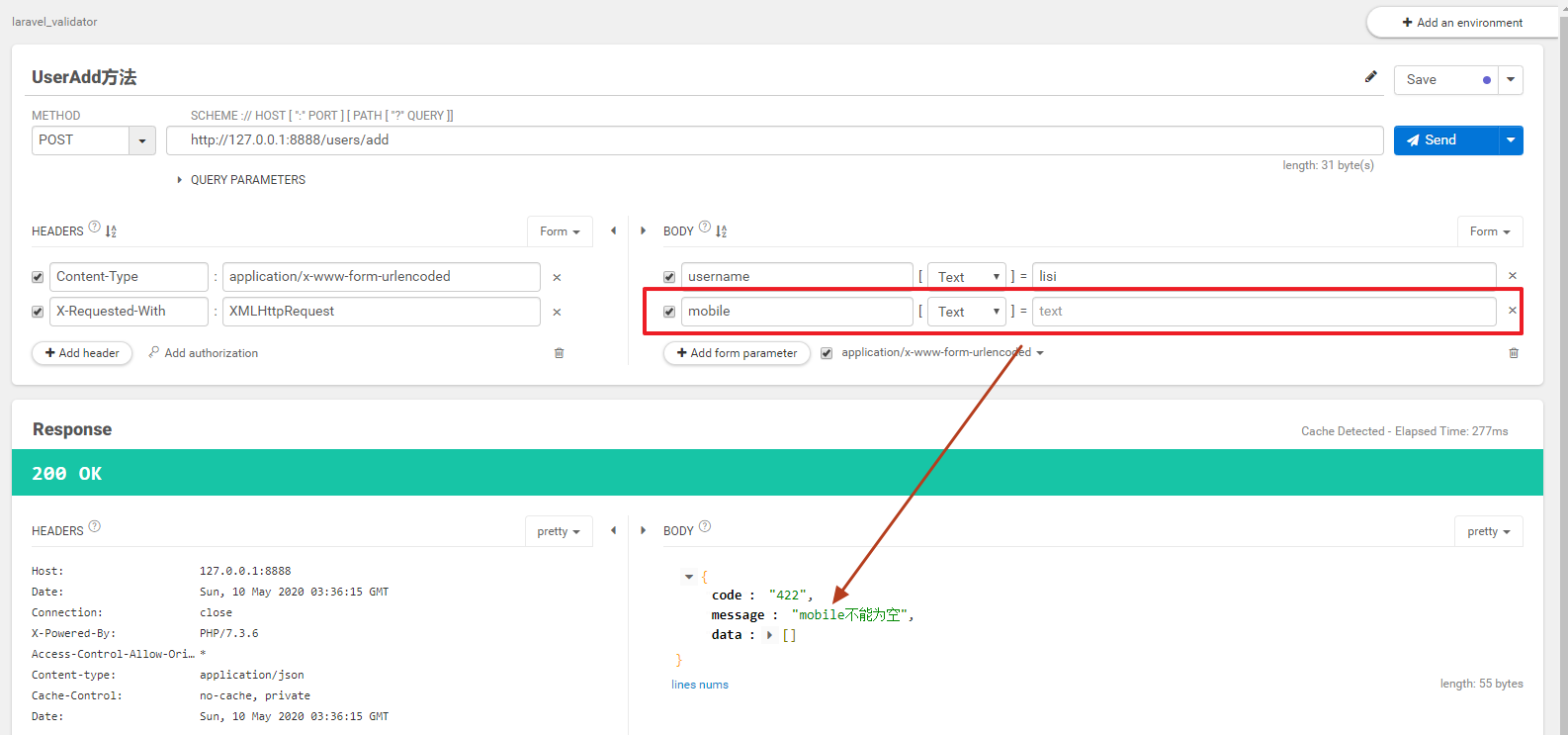The image size is (1568, 735).
Task: Click the message value mobile不能为空
Action: coord(850,615)
